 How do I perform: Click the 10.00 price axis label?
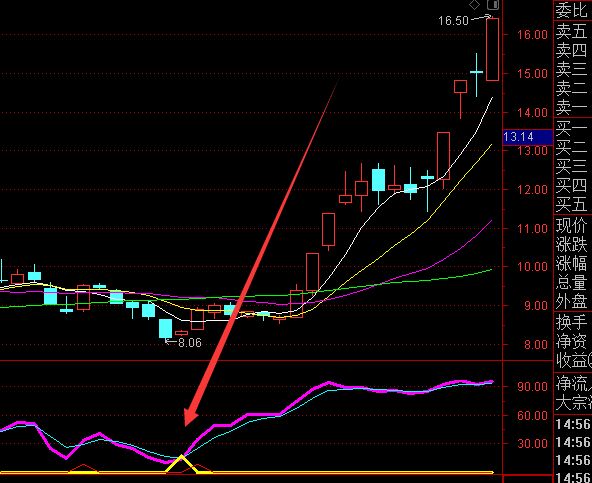(532, 267)
